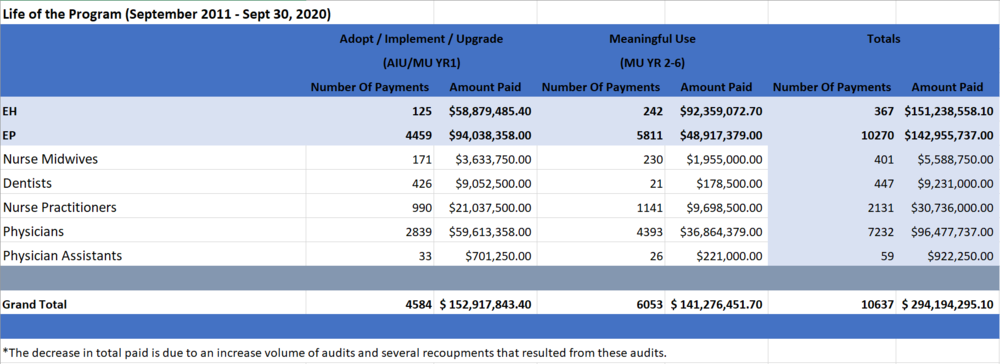The height and width of the screenshot is (364, 1000).
Task: Select the cell $21,037,500.00
Action: tap(490, 208)
